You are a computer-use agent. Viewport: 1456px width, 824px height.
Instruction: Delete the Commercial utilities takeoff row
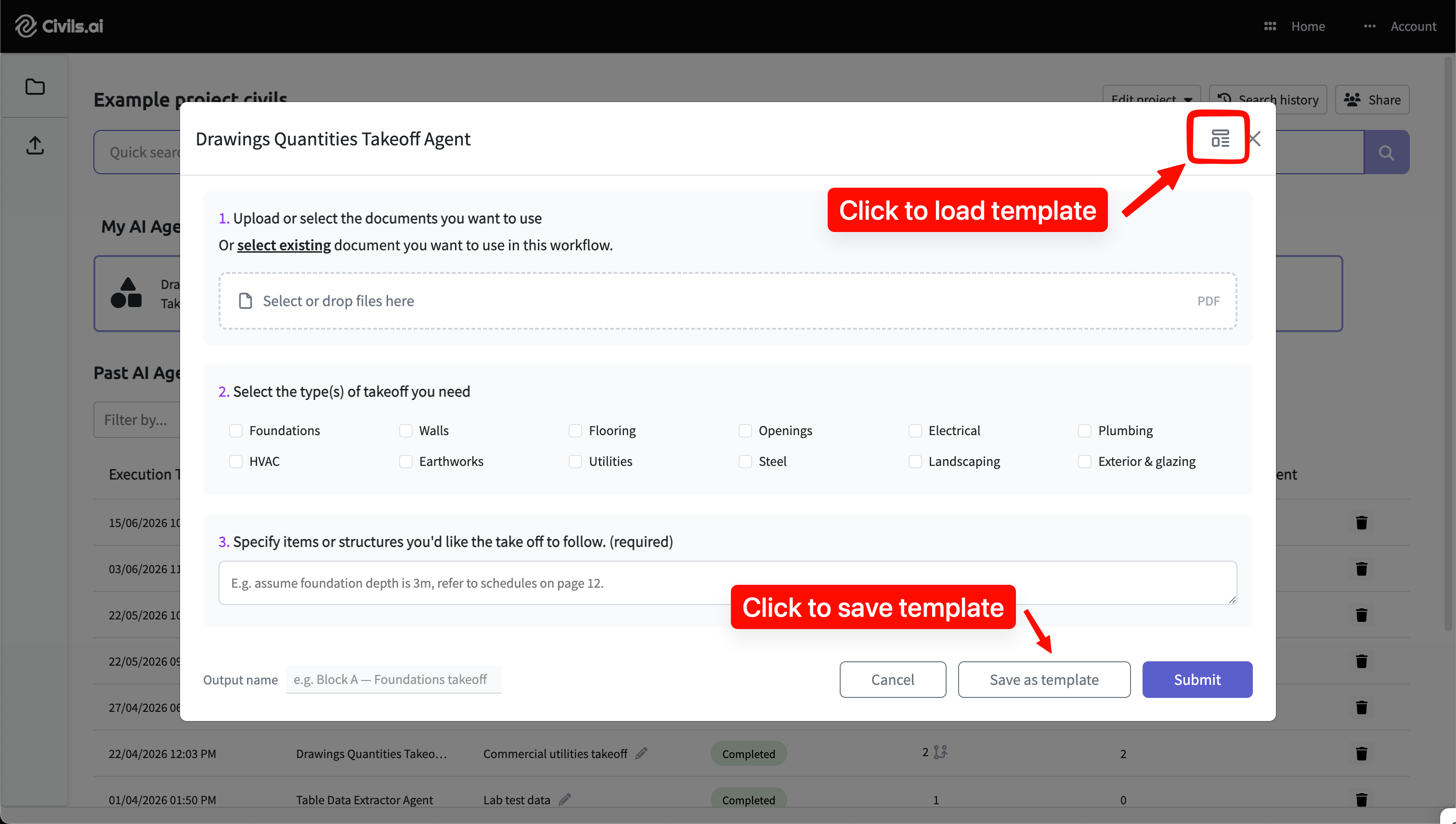pos(1362,754)
